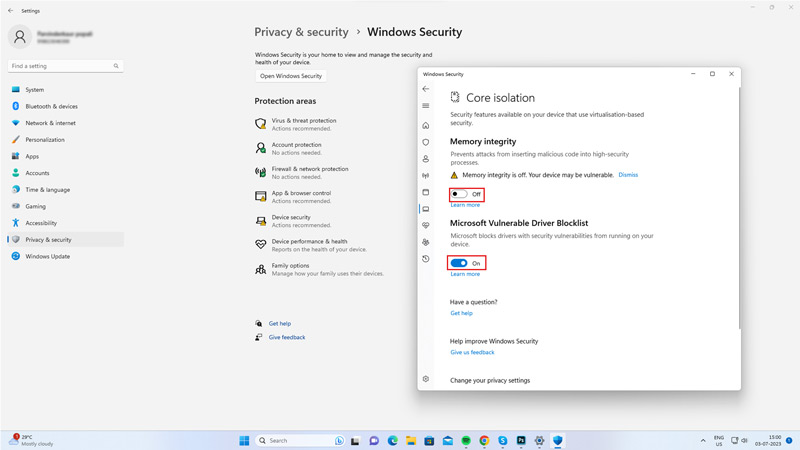Click Give us feedback link
Screen dimensions: 800x450
point(472,352)
